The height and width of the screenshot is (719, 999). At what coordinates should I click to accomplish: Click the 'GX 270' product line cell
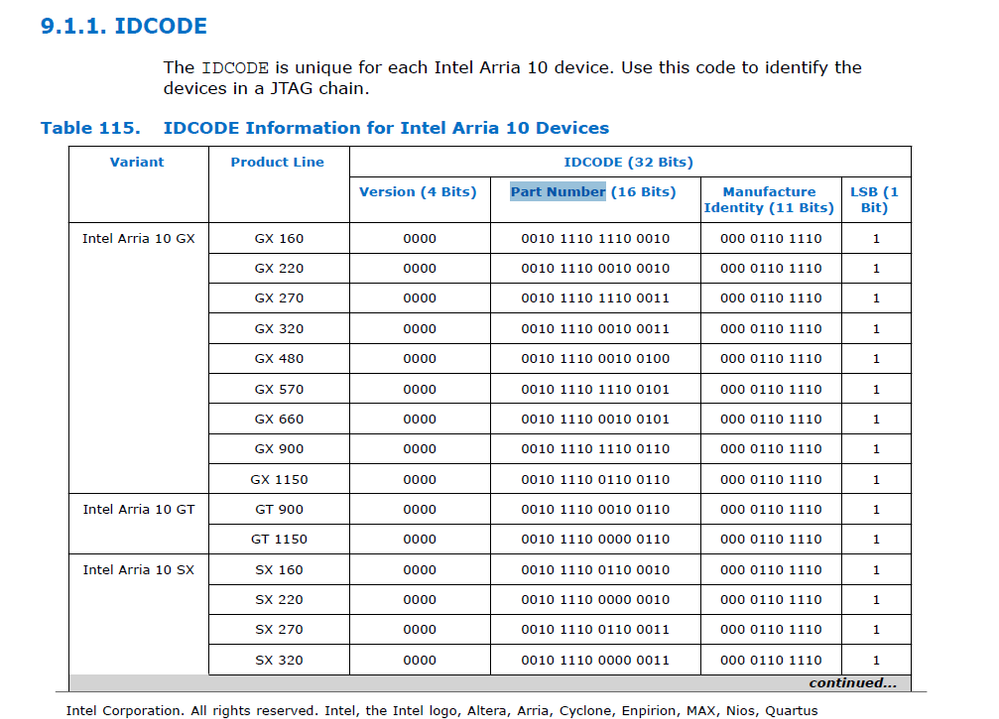click(279, 298)
